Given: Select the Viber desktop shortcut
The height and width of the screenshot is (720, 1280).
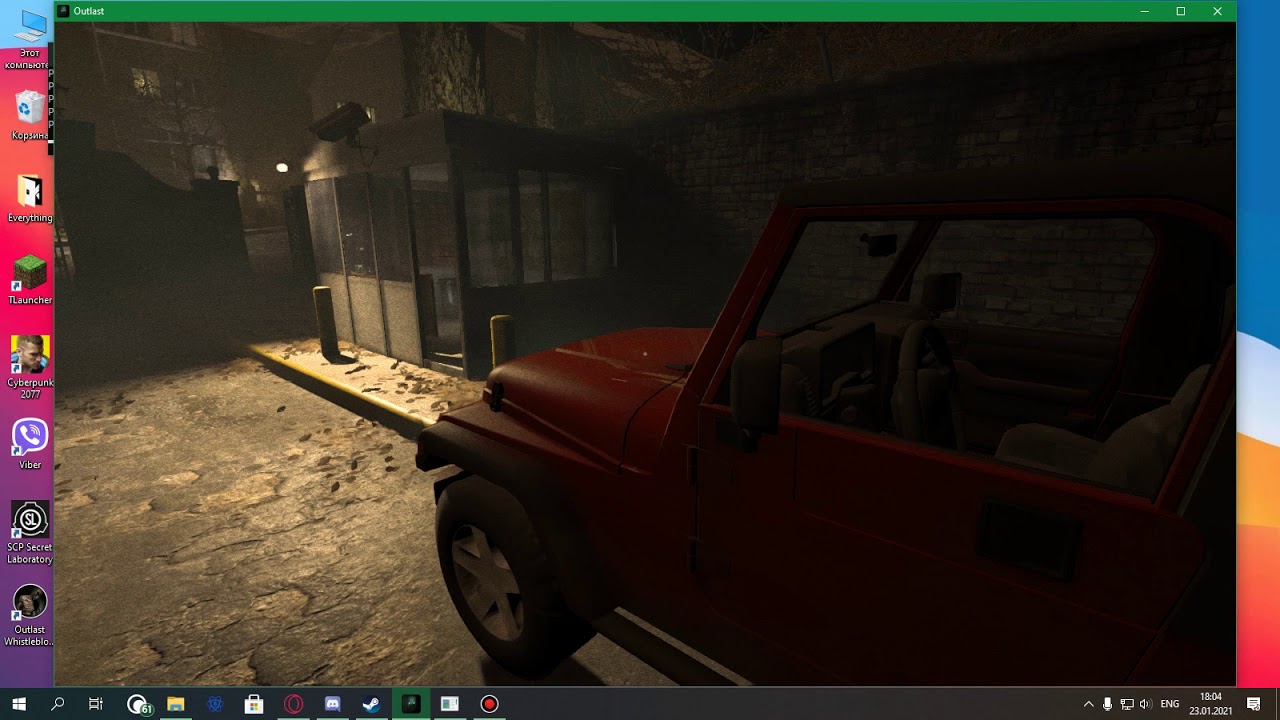Looking at the screenshot, I should click(x=30, y=445).
